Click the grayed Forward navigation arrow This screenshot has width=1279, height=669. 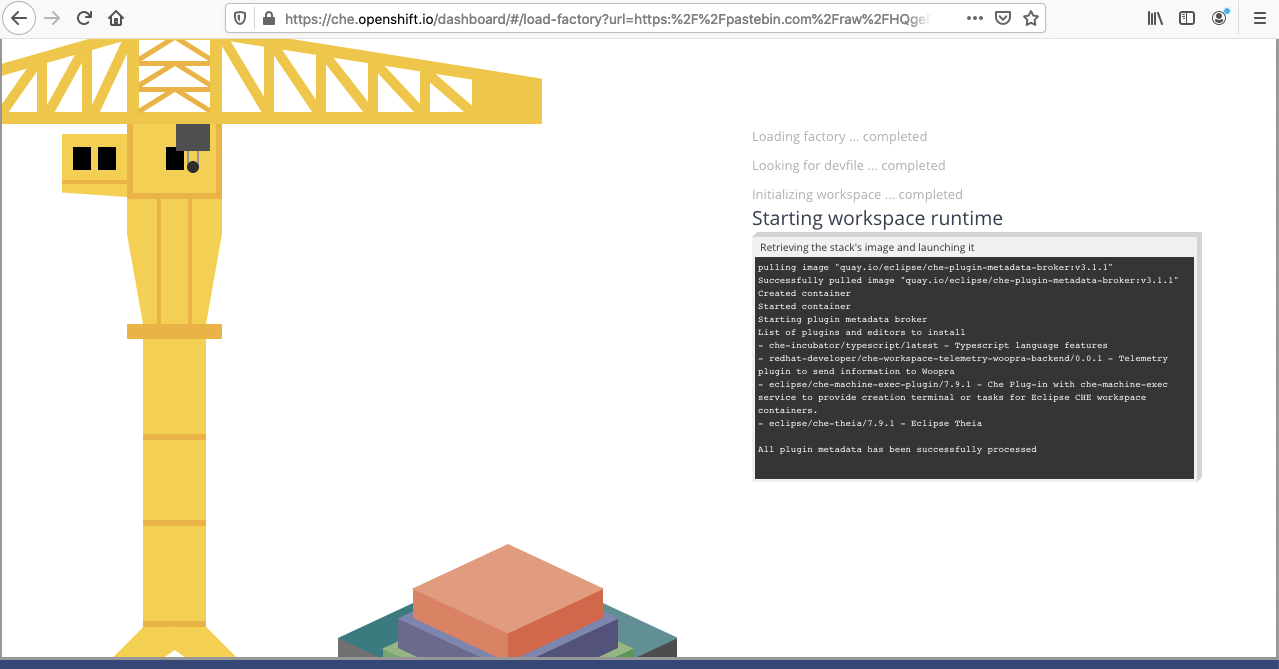pos(51,17)
